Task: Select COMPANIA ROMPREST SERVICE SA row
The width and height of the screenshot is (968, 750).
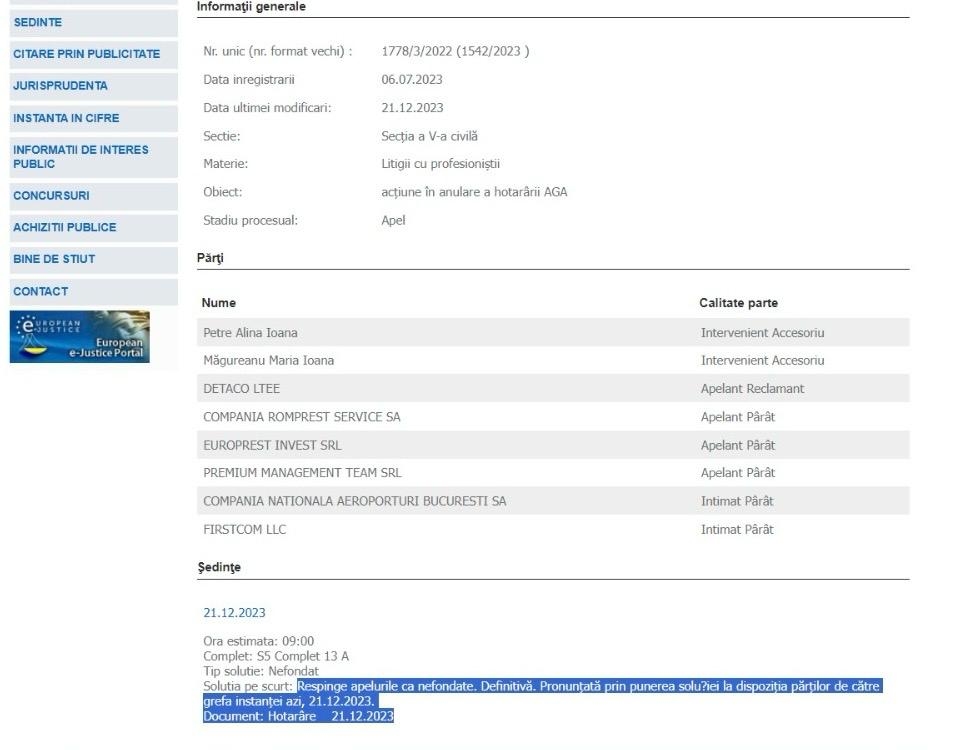Action: (x=301, y=417)
